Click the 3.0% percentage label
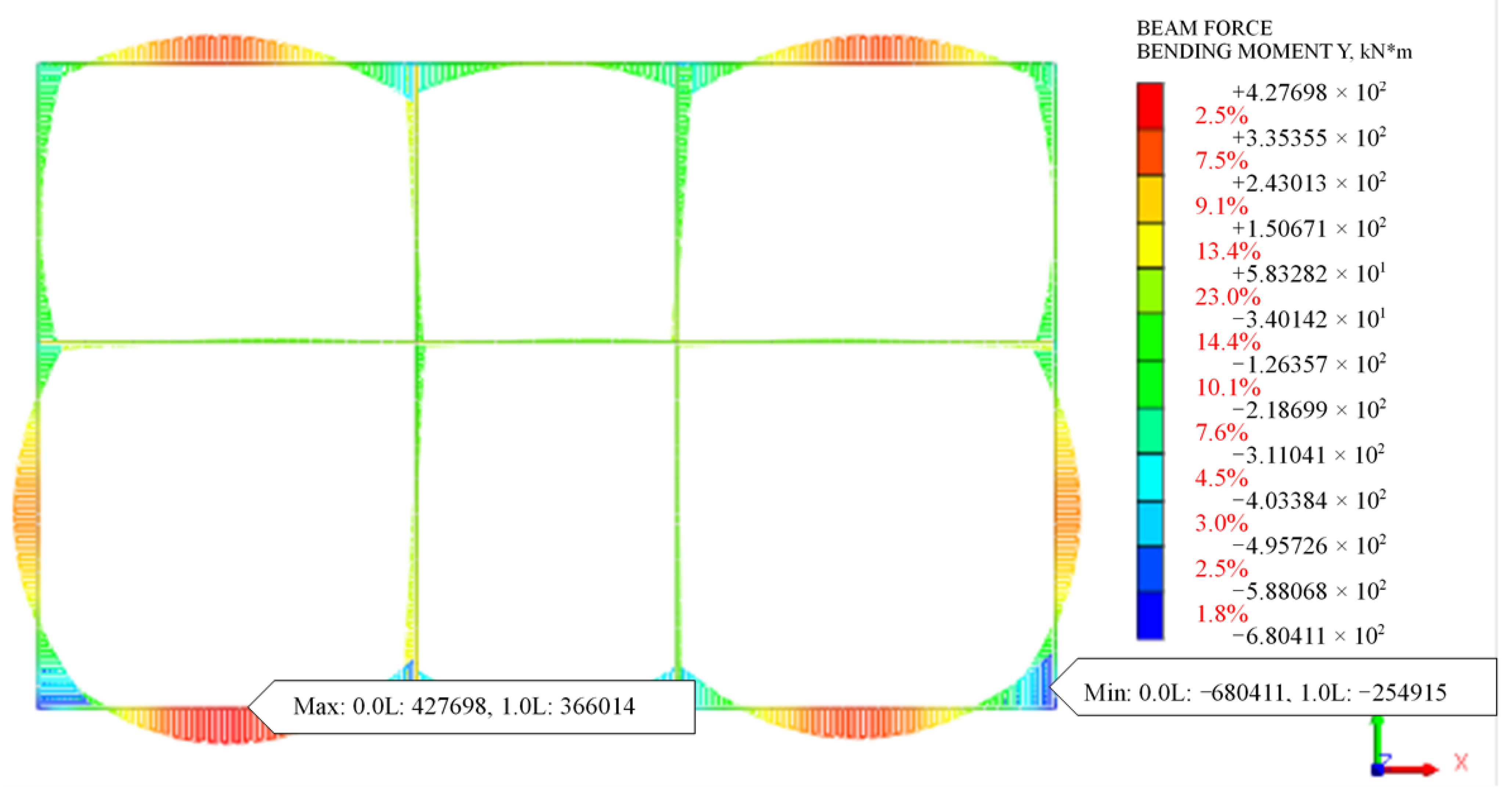Viewport: 1512px width, 811px height. [1221, 523]
